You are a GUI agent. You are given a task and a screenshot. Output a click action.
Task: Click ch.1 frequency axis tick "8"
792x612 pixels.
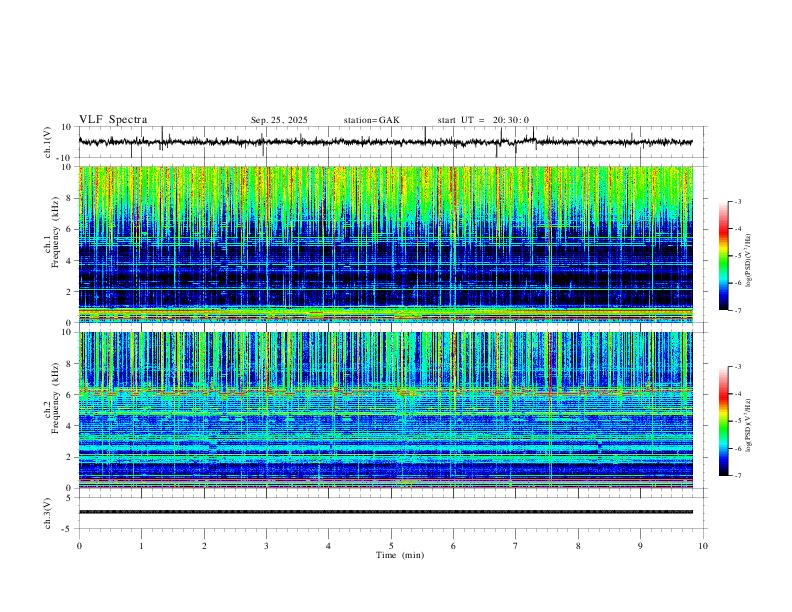[68, 198]
